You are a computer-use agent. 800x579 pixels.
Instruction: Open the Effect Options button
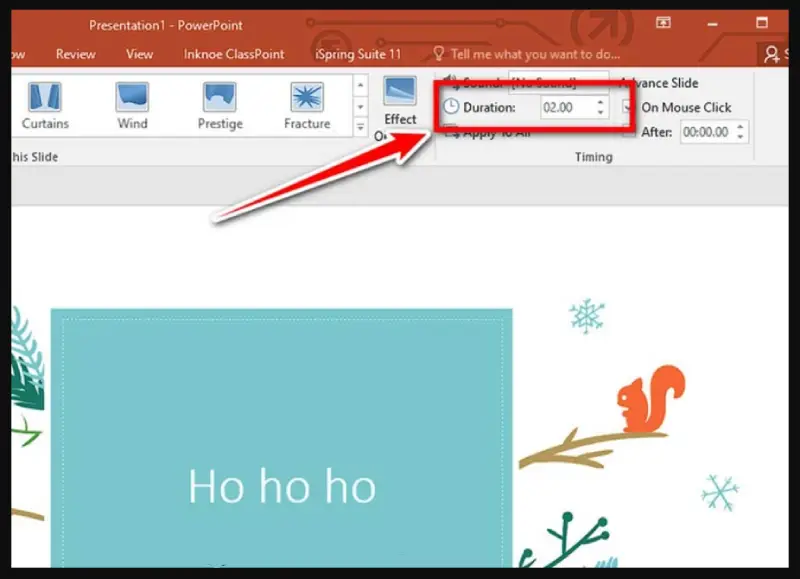(400, 108)
